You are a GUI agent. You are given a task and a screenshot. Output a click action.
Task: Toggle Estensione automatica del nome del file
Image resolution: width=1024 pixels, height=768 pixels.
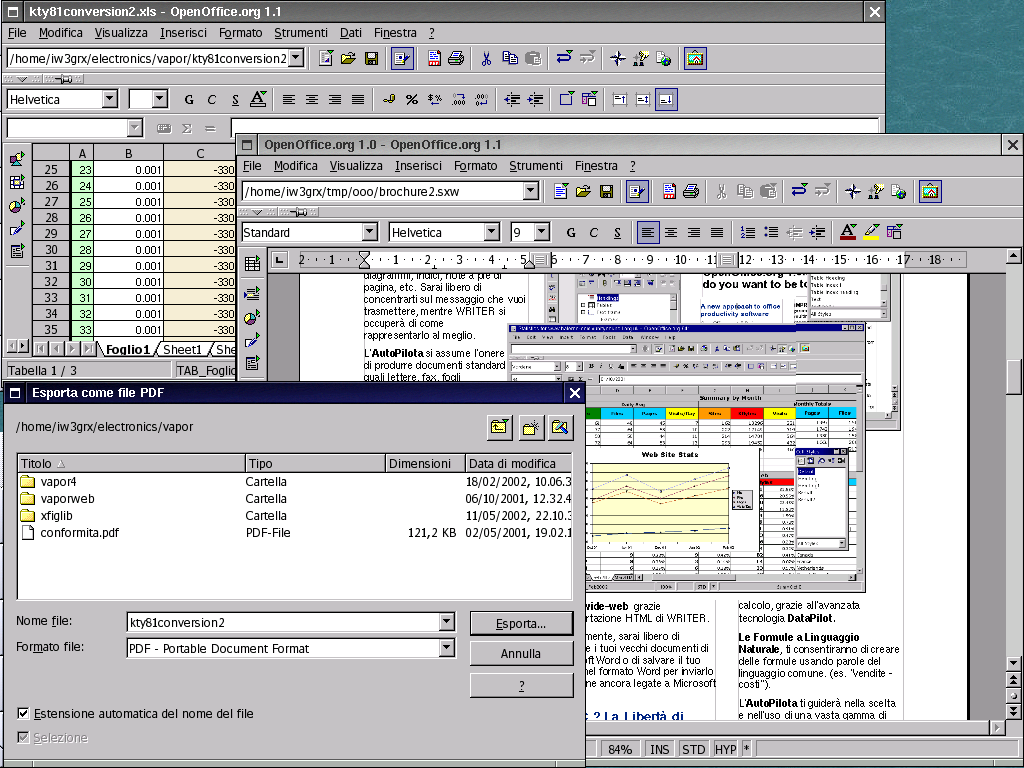tap(24, 714)
